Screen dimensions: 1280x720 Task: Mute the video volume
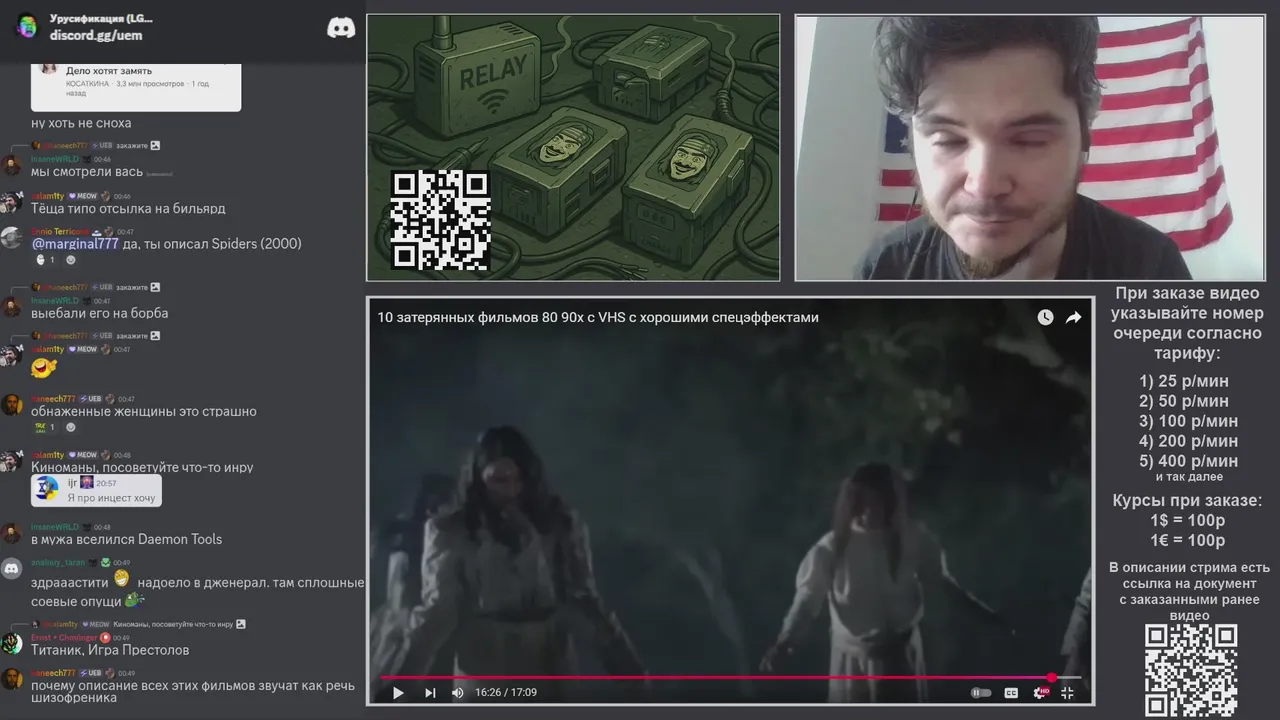tap(458, 692)
